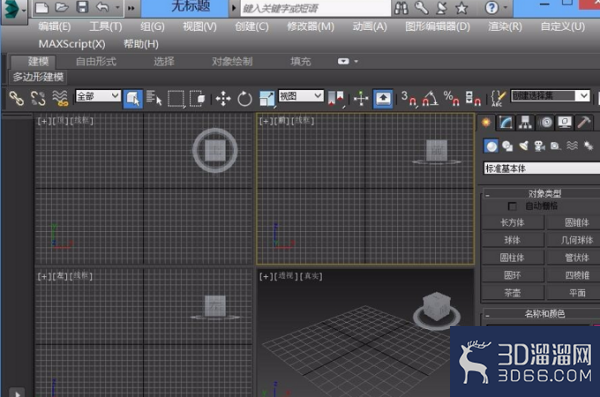Open the 标准基本体 primitive type dropdown
This screenshot has width=600, height=397.
click(x=542, y=168)
